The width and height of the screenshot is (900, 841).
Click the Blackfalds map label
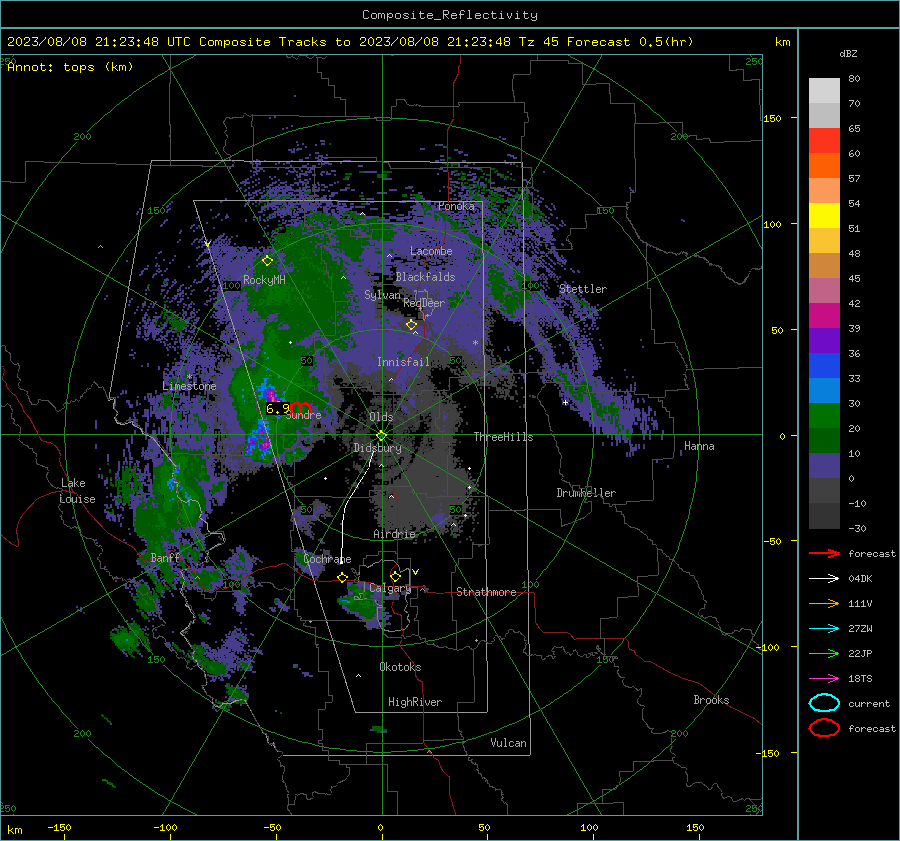[425, 277]
